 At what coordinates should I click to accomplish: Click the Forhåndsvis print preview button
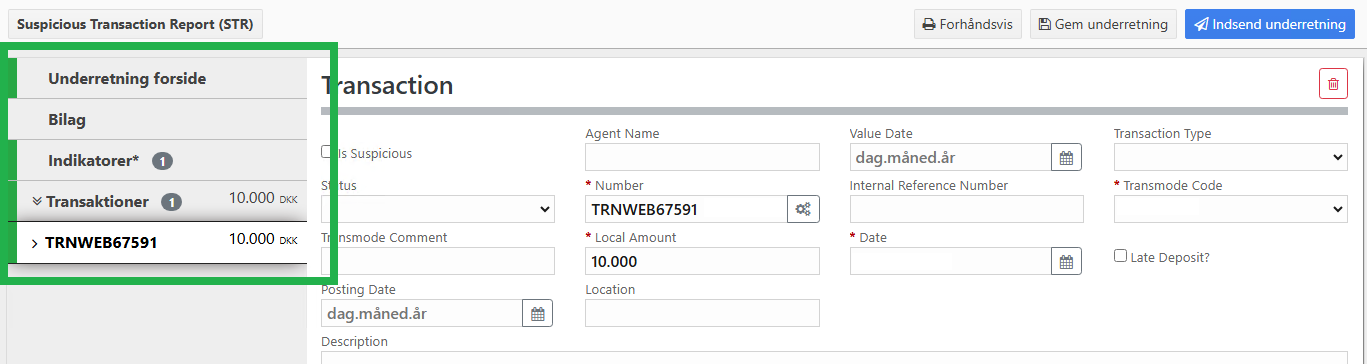tap(968, 24)
